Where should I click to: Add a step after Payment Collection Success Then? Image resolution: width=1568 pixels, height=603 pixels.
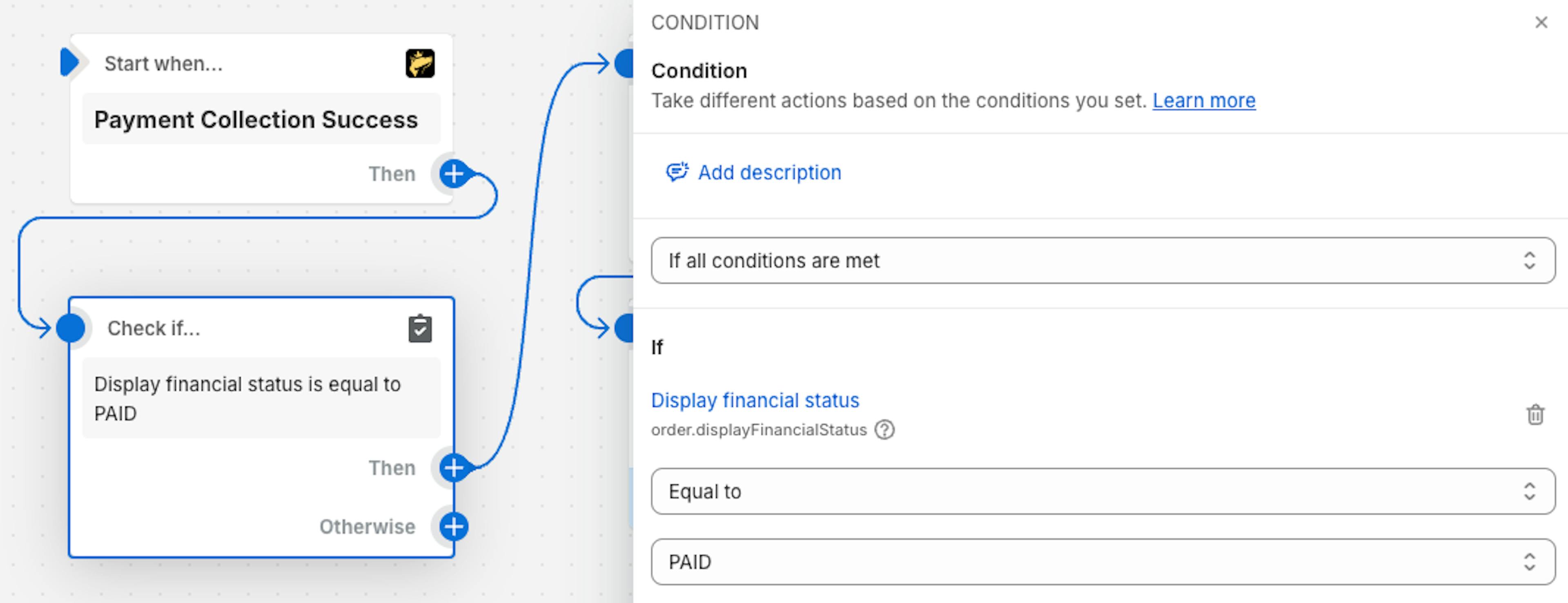click(x=454, y=174)
